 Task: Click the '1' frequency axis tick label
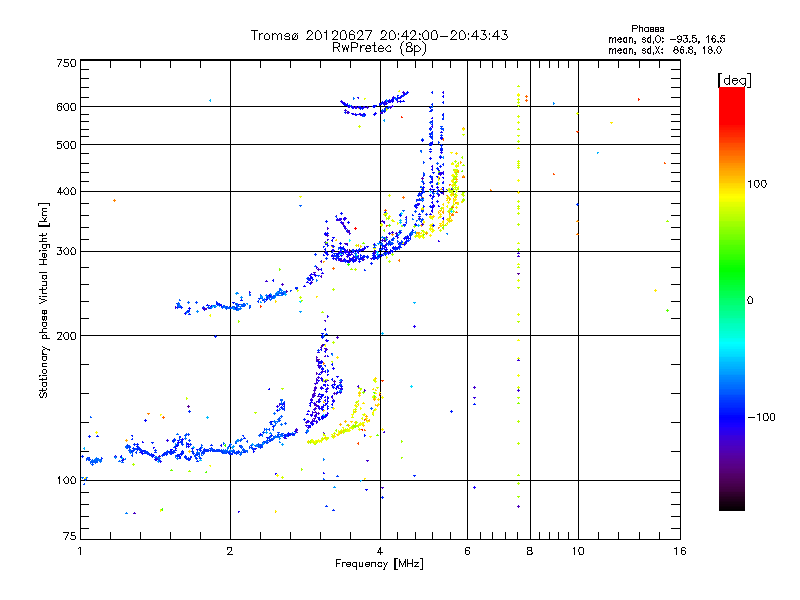click(80, 551)
